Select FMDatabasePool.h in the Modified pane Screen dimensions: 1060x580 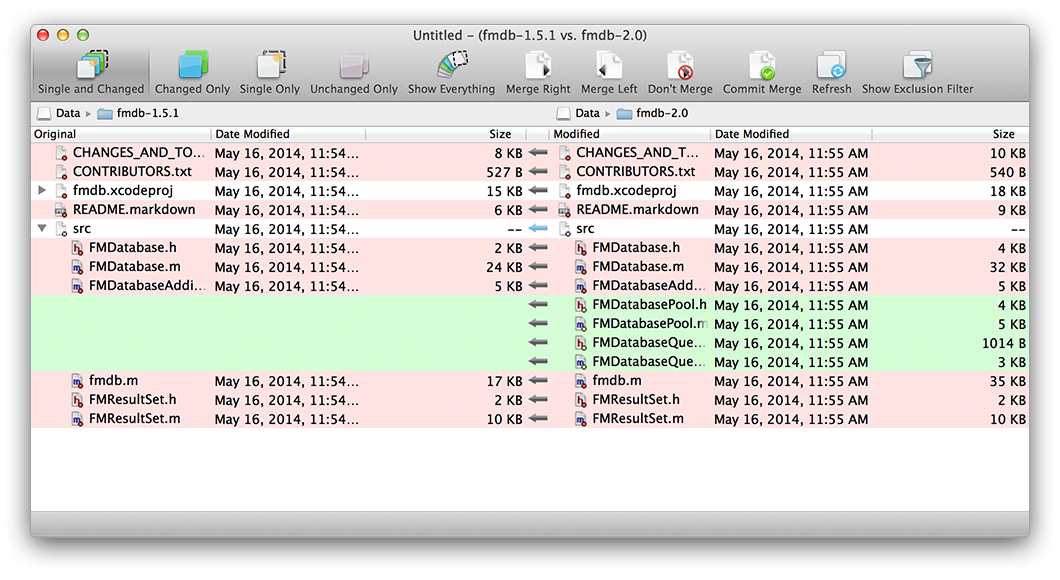pos(649,305)
